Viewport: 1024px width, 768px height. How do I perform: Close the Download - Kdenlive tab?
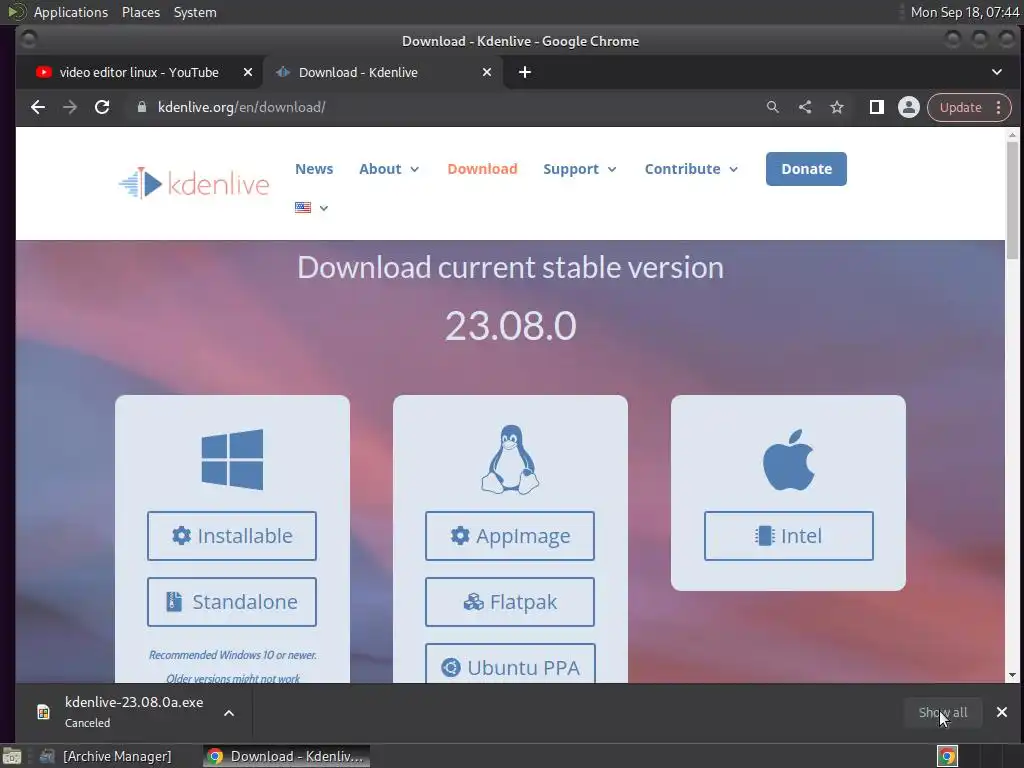click(x=487, y=72)
